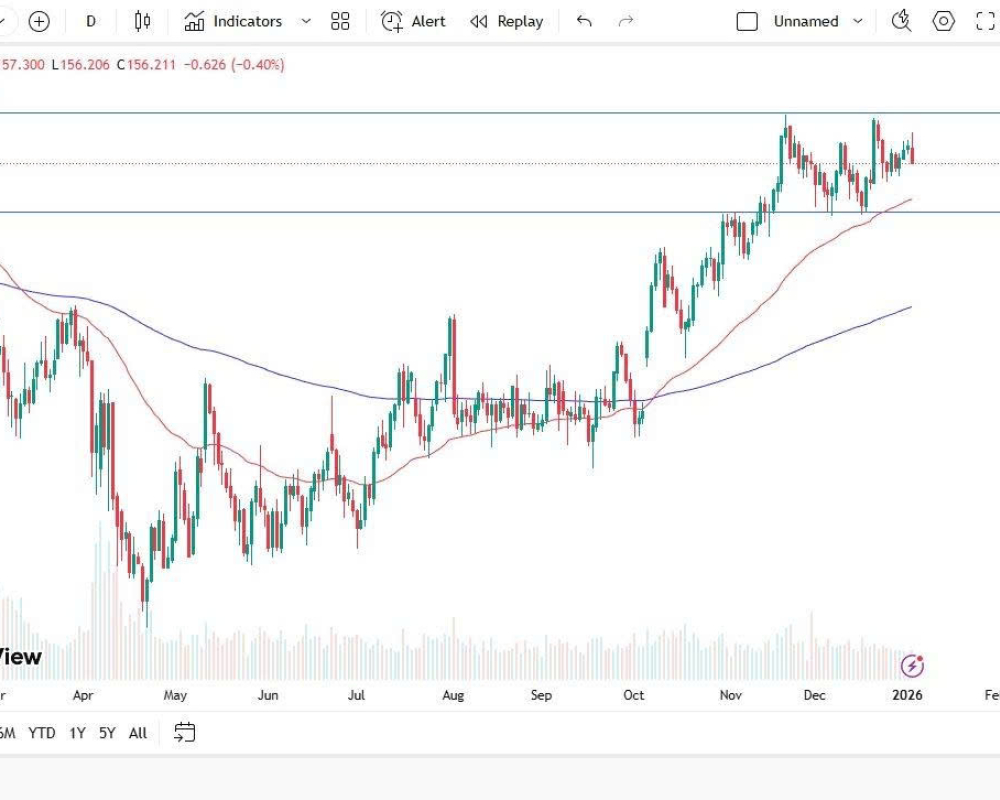Click the redo arrow toggle
Screen dimensions: 1000x800
click(x=626, y=20)
